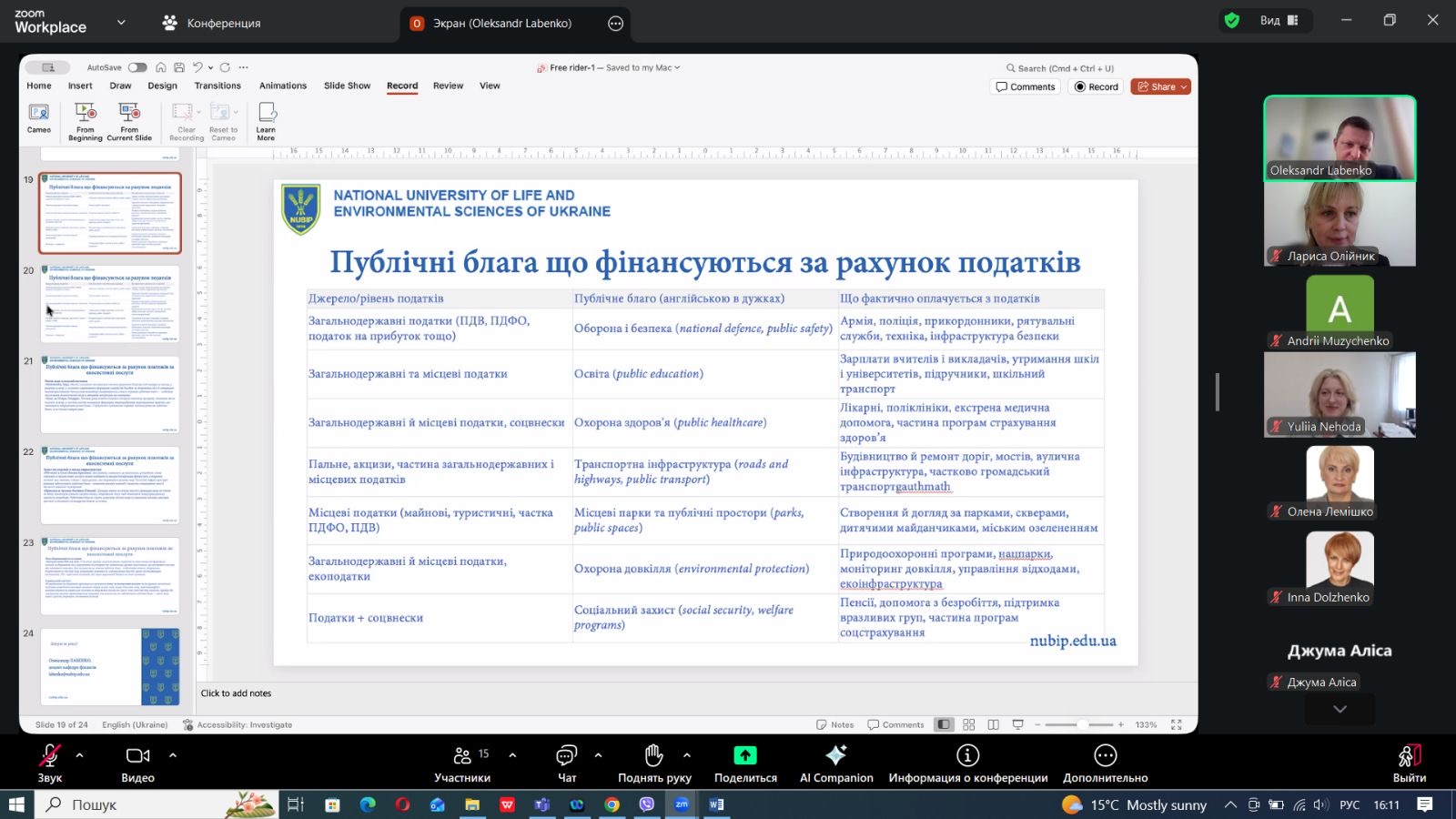Expand the video options chevron

click(x=173, y=755)
